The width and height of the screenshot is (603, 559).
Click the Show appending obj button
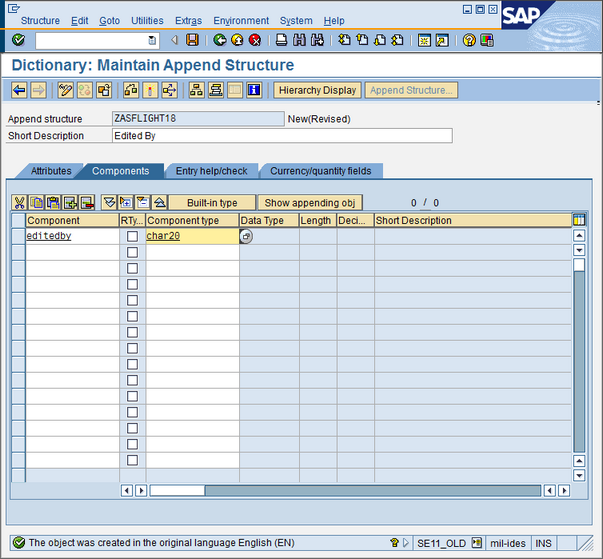click(310, 203)
